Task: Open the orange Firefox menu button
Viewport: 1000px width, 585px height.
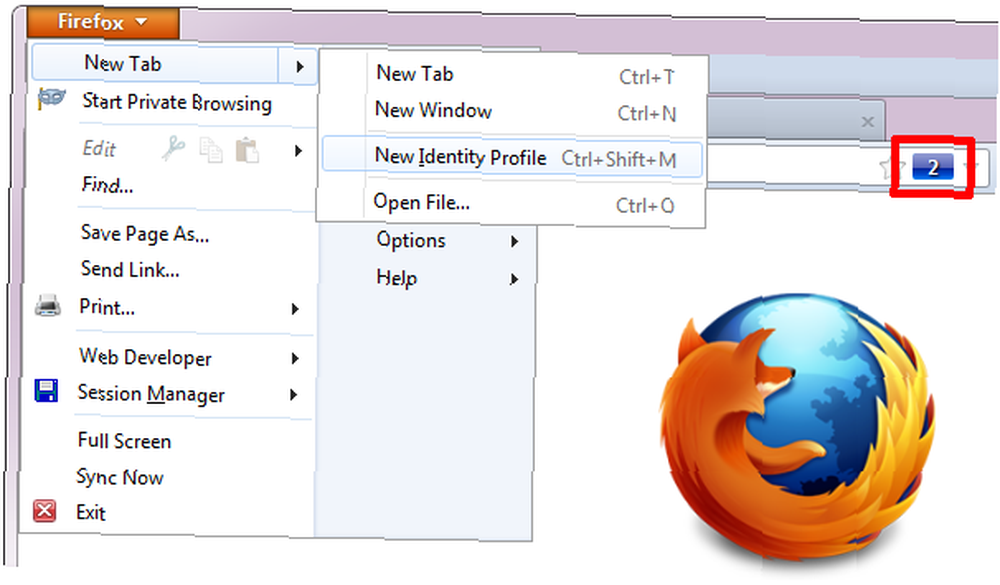Action: click(x=103, y=22)
